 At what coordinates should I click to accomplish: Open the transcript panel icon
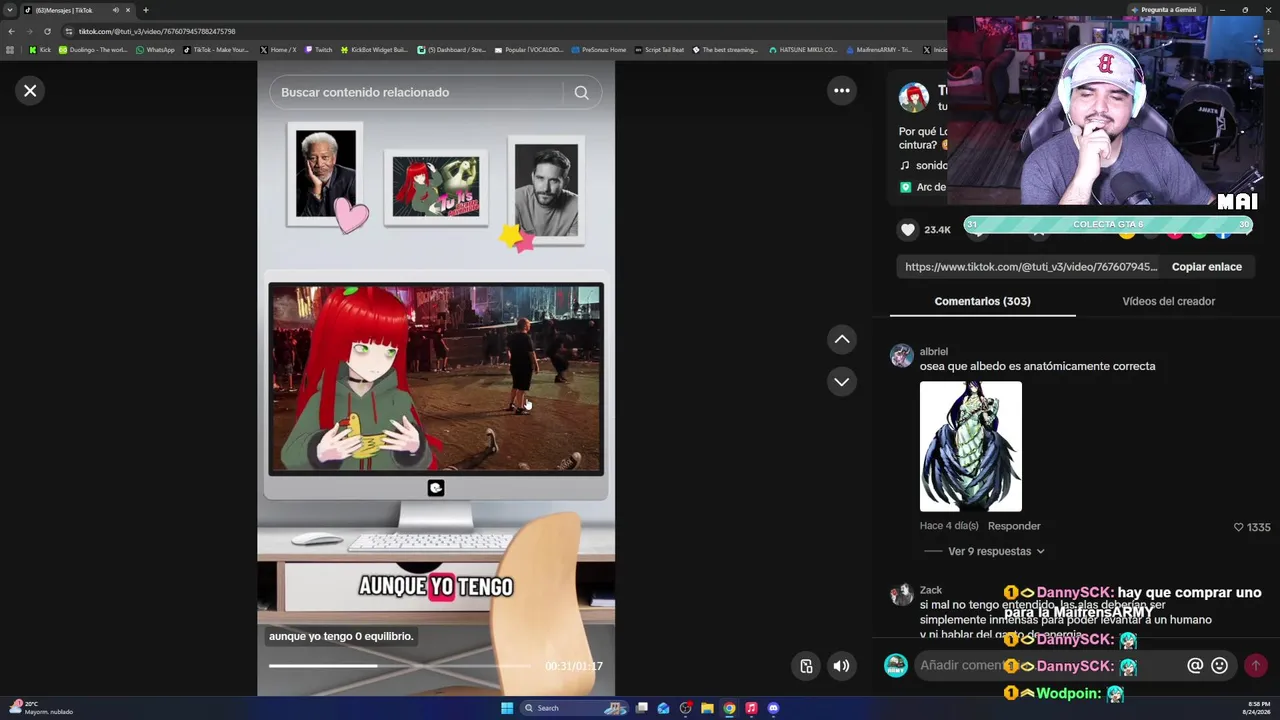tap(806, 666)
